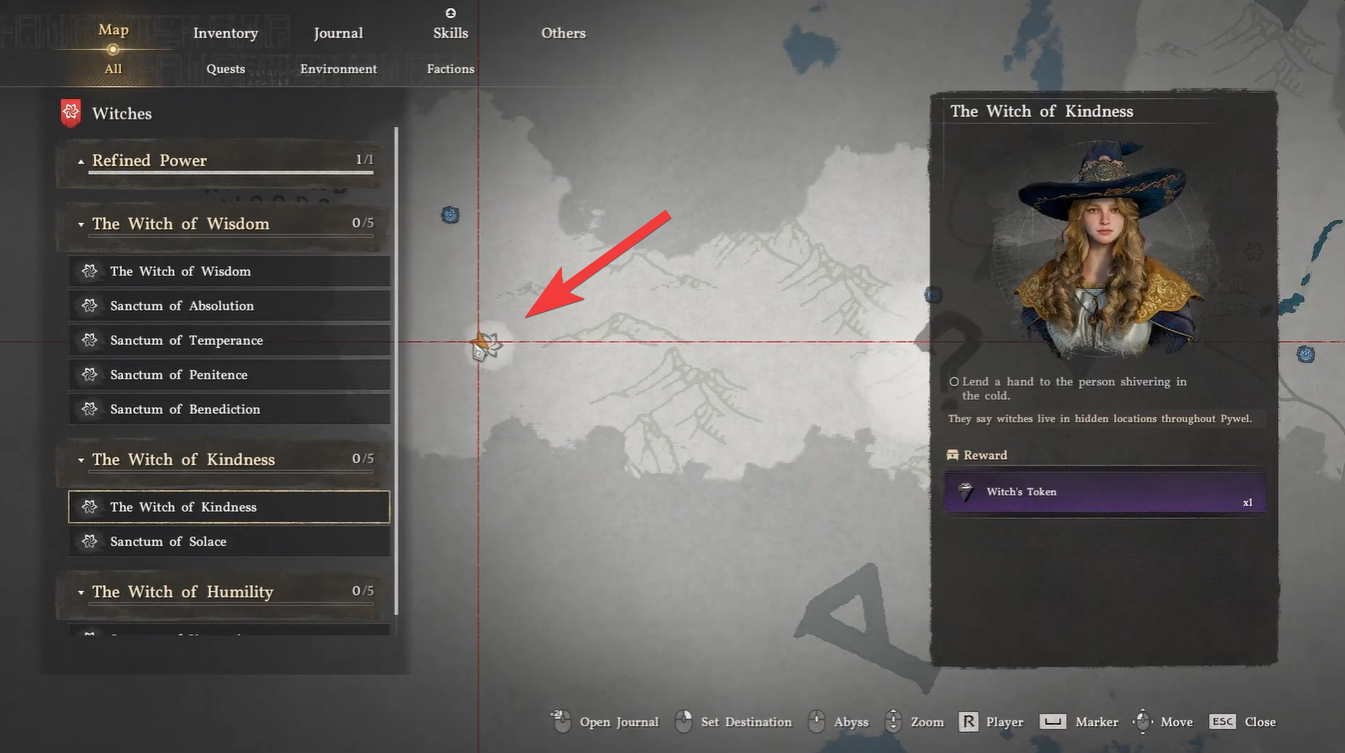1345x753 pixels.
Task: Select the Quests filter
Action: [x=225, y=69]
